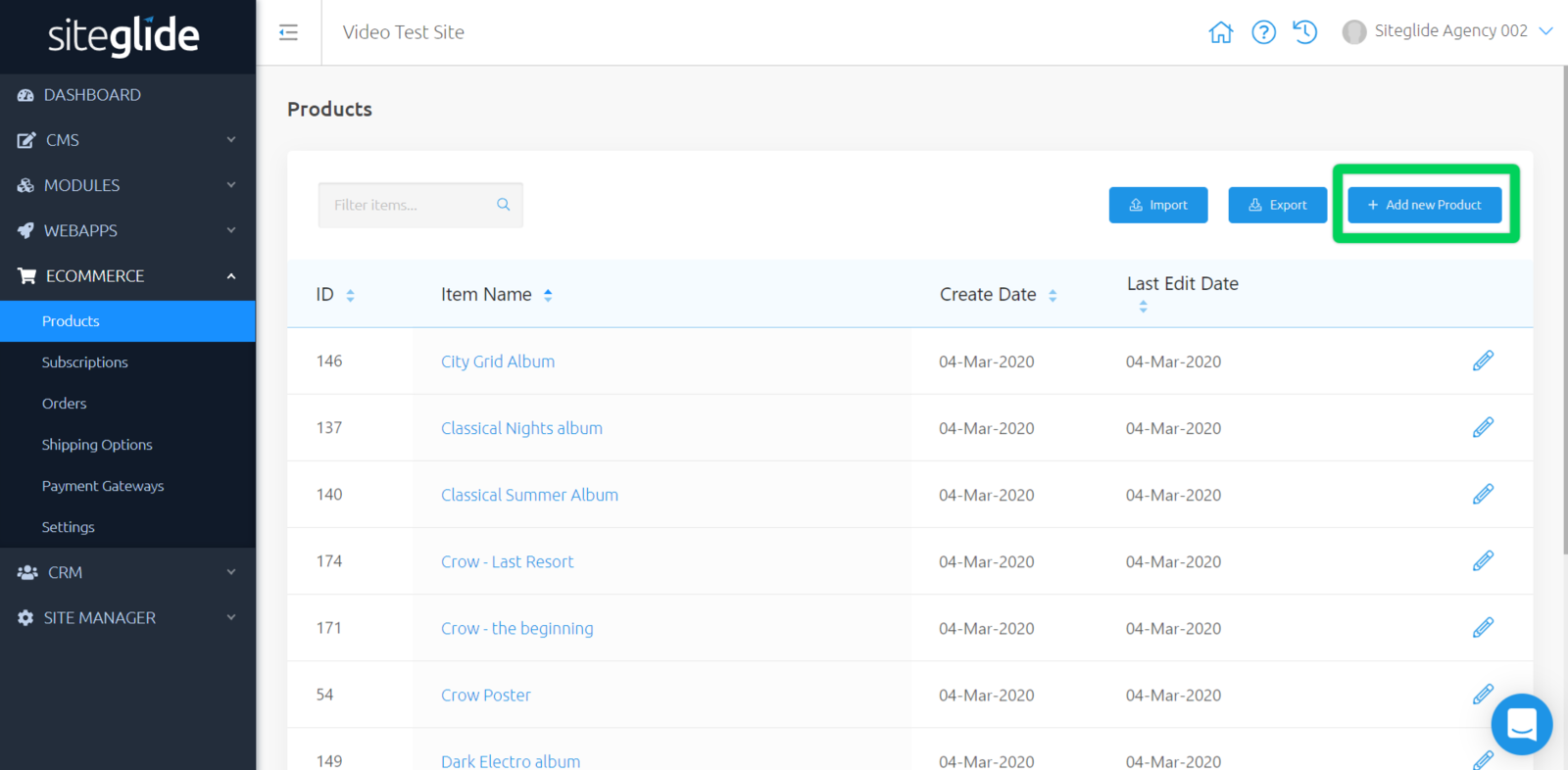The height and width of the screenshot is (770, 1568).
Task: Edit City Grid Album with pencil icon
Action: [x=1483, y=361]
